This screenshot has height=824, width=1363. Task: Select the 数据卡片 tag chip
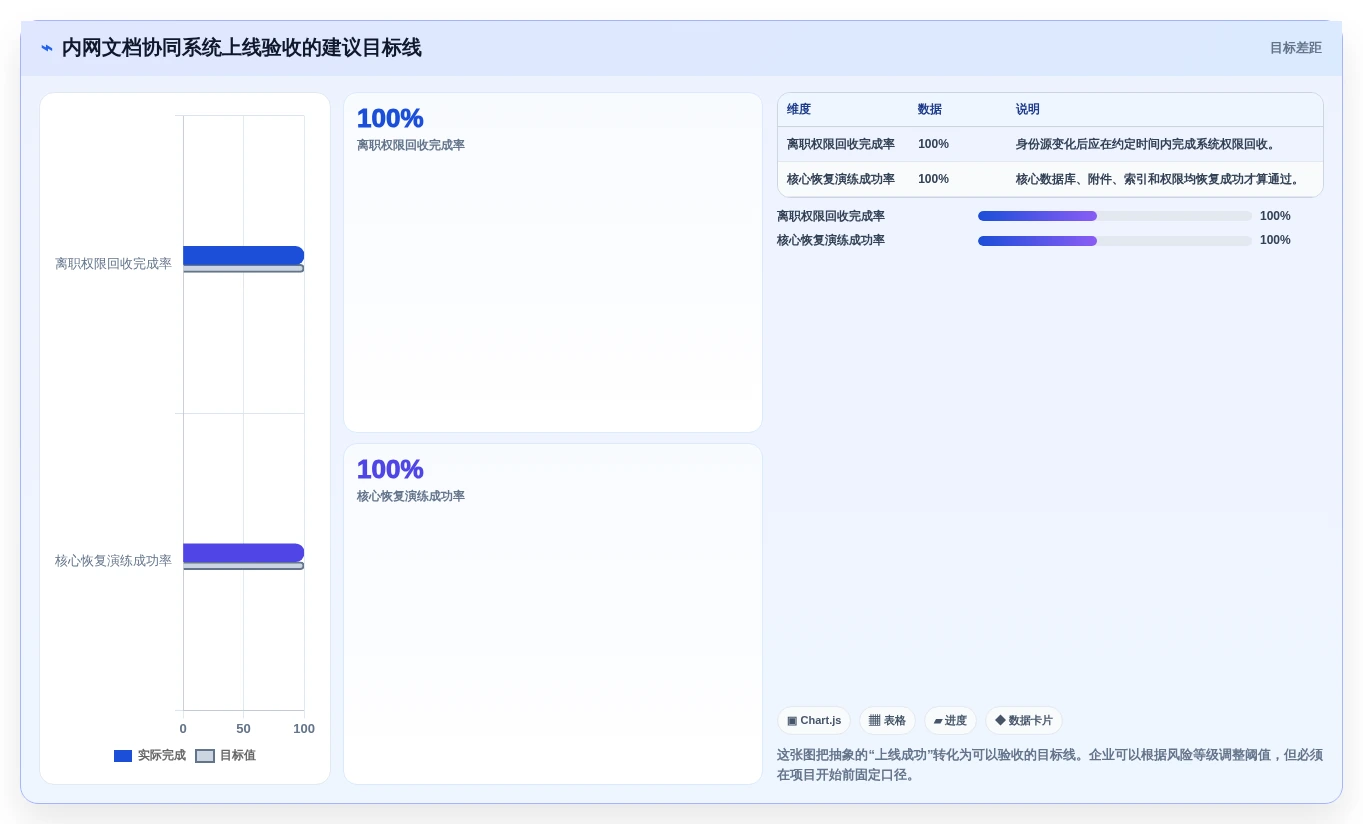tap(1024, 721)
